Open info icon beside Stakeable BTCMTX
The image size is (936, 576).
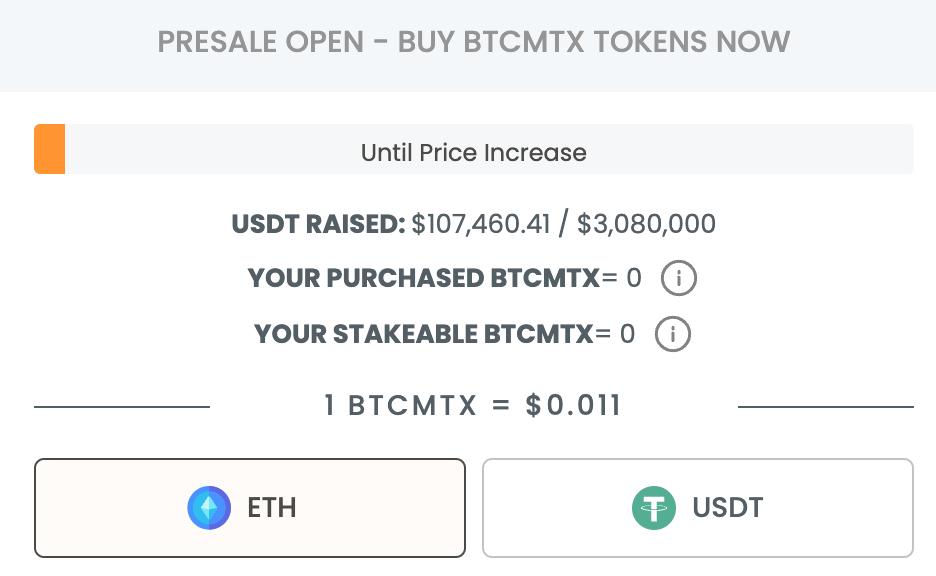[x=673, y=334]
